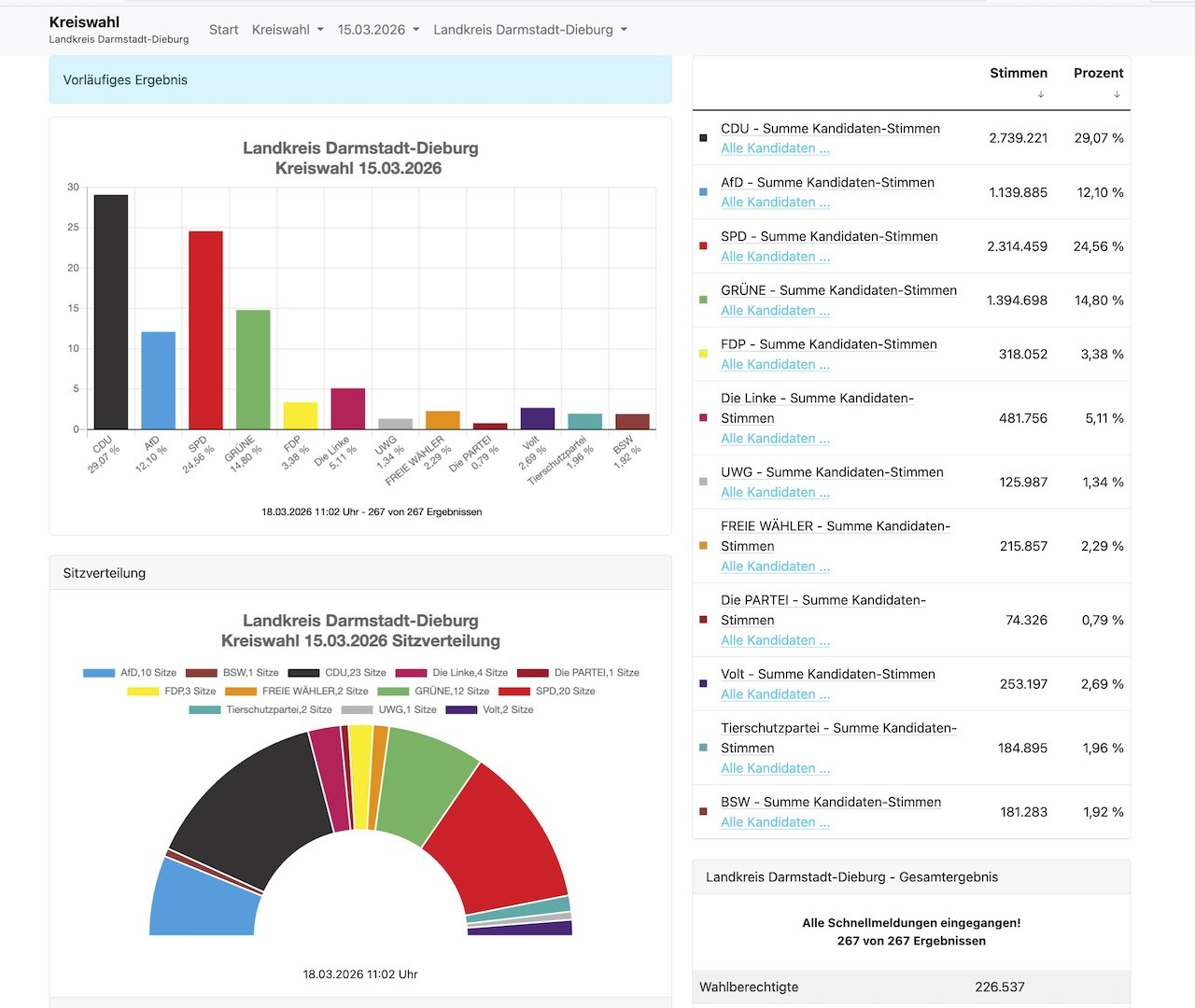Open Alle Kandidaten link under BSW
The image size is (1195, 1008).
click(x=775, y=822)
